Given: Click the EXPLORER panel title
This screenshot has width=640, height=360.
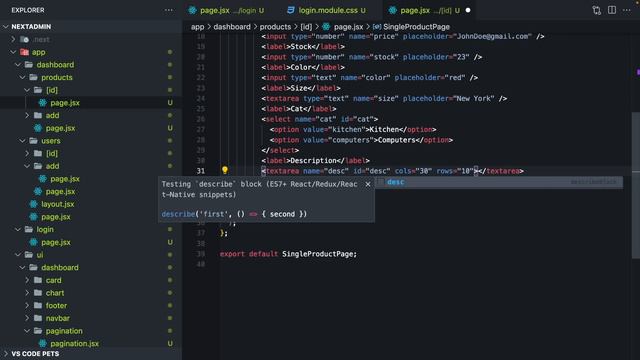Looking at the screenshot, I should 28,10.
